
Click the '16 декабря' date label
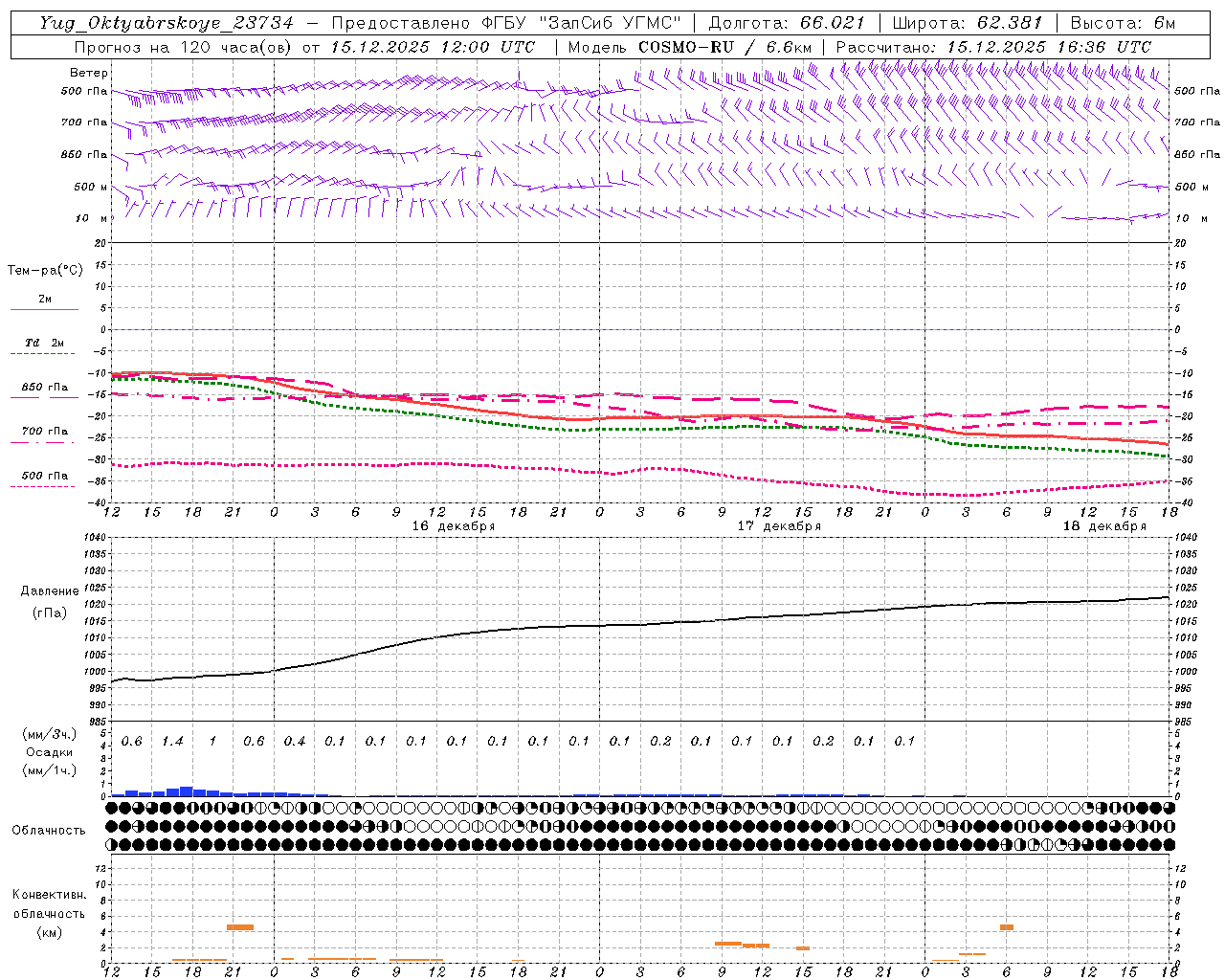453,526
